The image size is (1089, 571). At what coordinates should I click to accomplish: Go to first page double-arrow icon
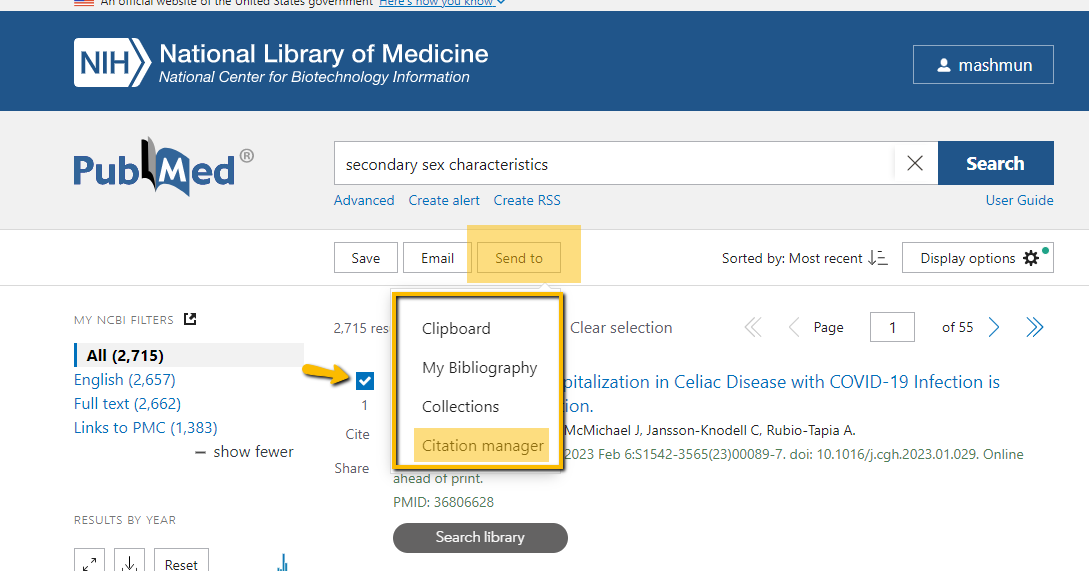click(753, 327)
